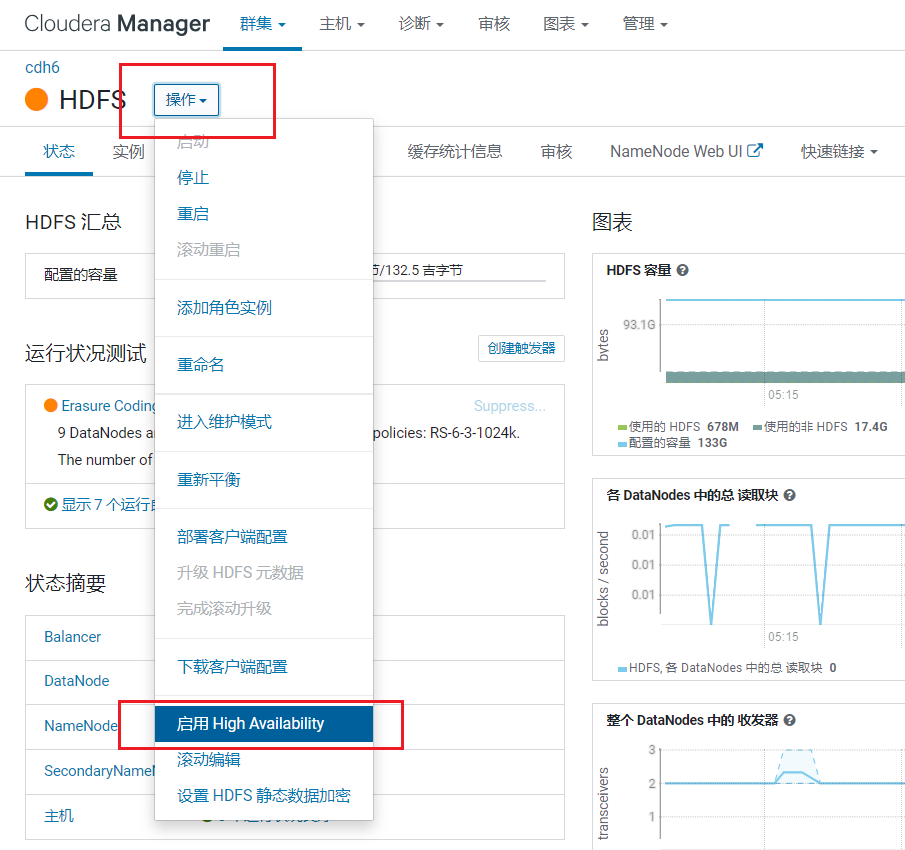Open help icon for DataNodes 收发器 chart
This screenshot has height=850, width=905.
tap(790, 720)
